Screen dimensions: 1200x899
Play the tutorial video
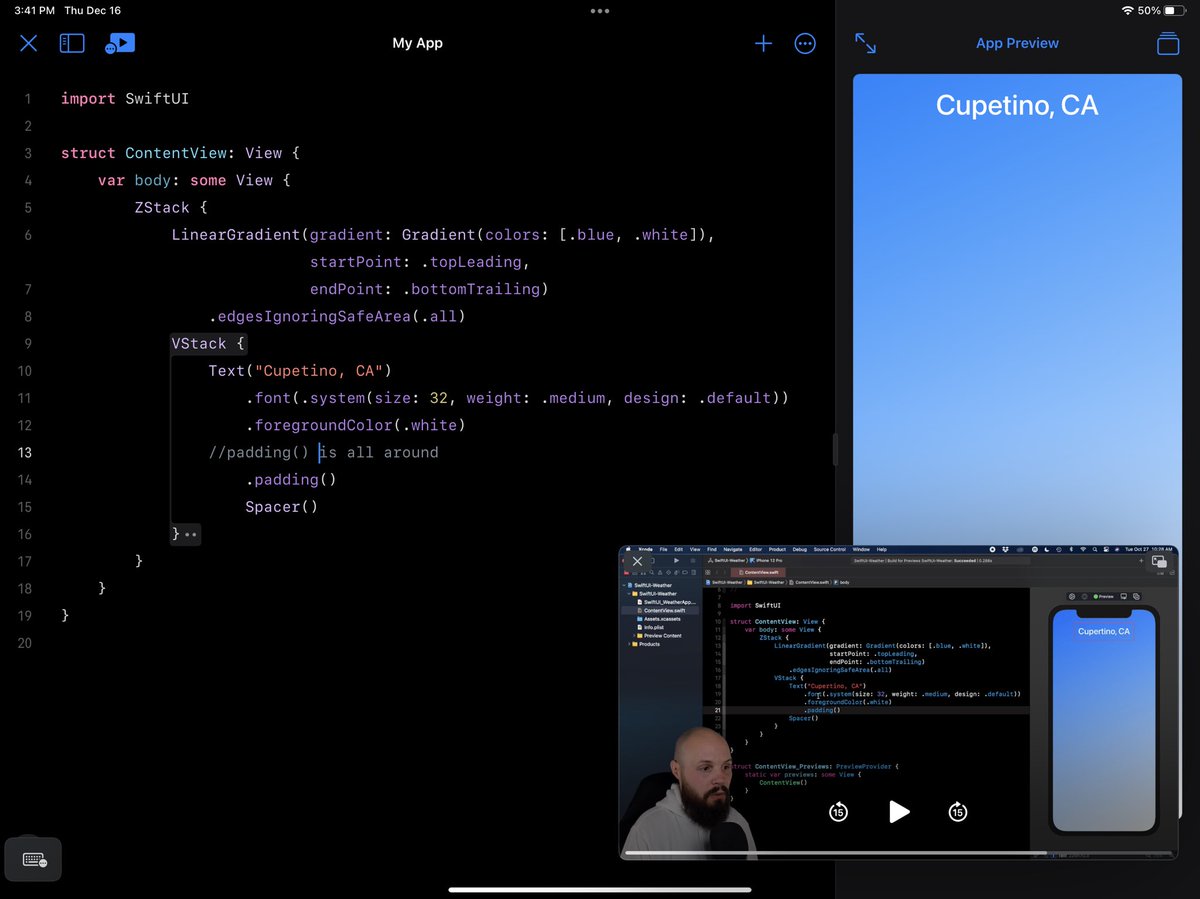pyautogui.click(x=898, y=812)
